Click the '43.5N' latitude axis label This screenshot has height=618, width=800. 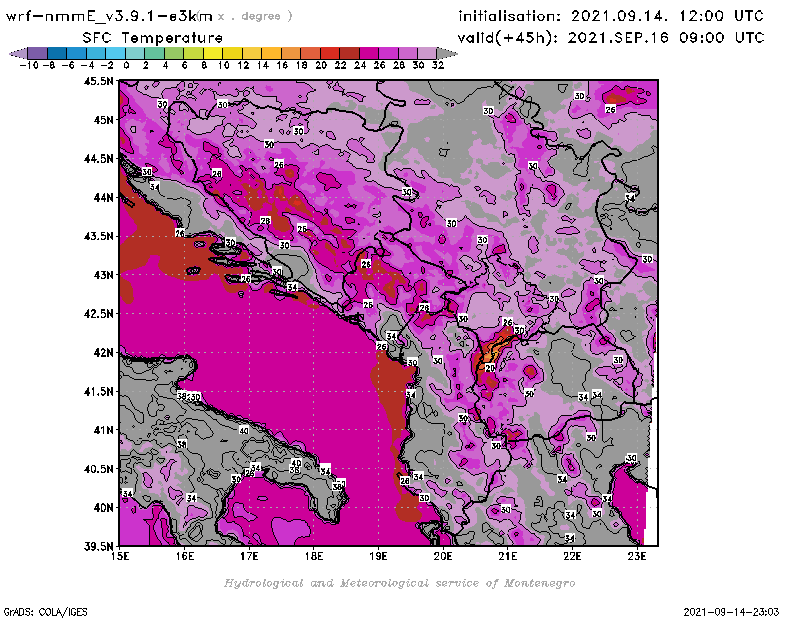[x=98, y=236]
